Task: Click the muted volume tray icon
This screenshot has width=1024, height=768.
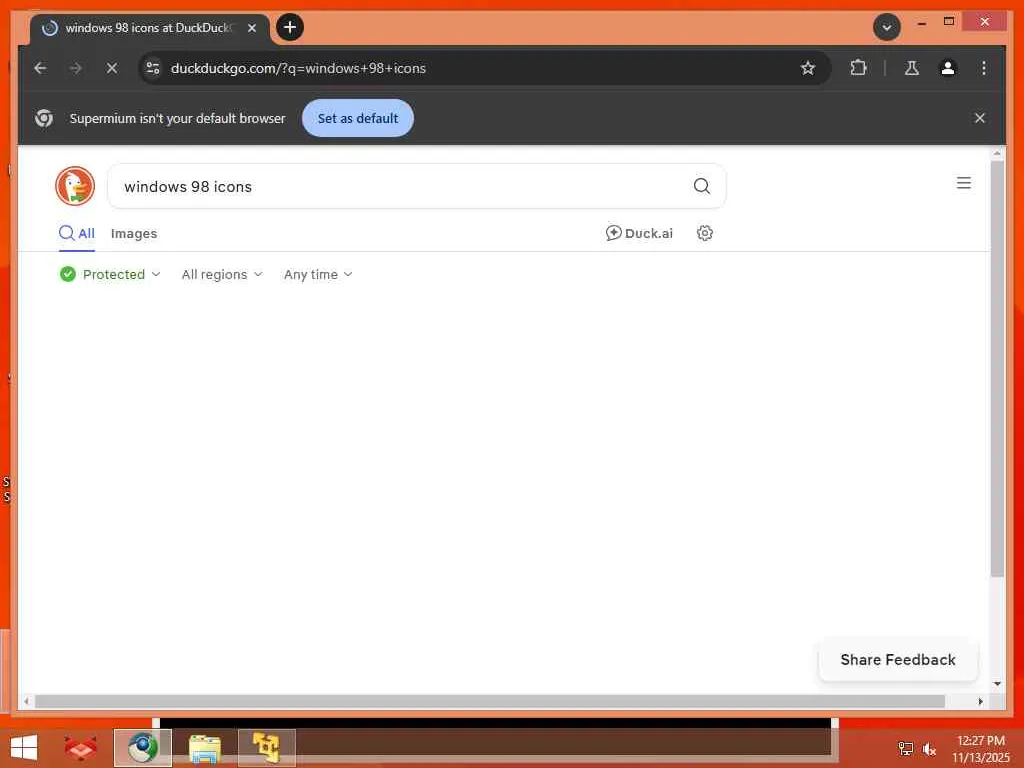Action: [x=929, y=749]
